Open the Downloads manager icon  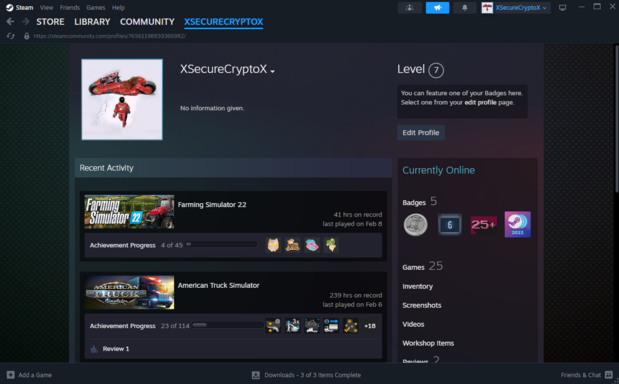pos(256,375)
